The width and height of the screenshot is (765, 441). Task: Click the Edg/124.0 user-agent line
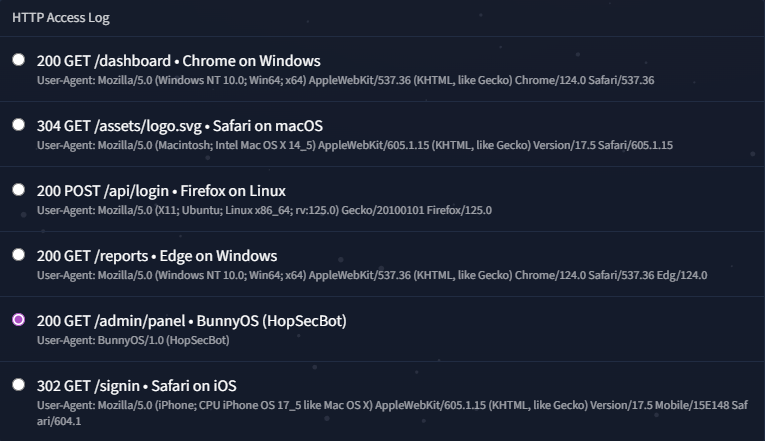click(372, 275)
